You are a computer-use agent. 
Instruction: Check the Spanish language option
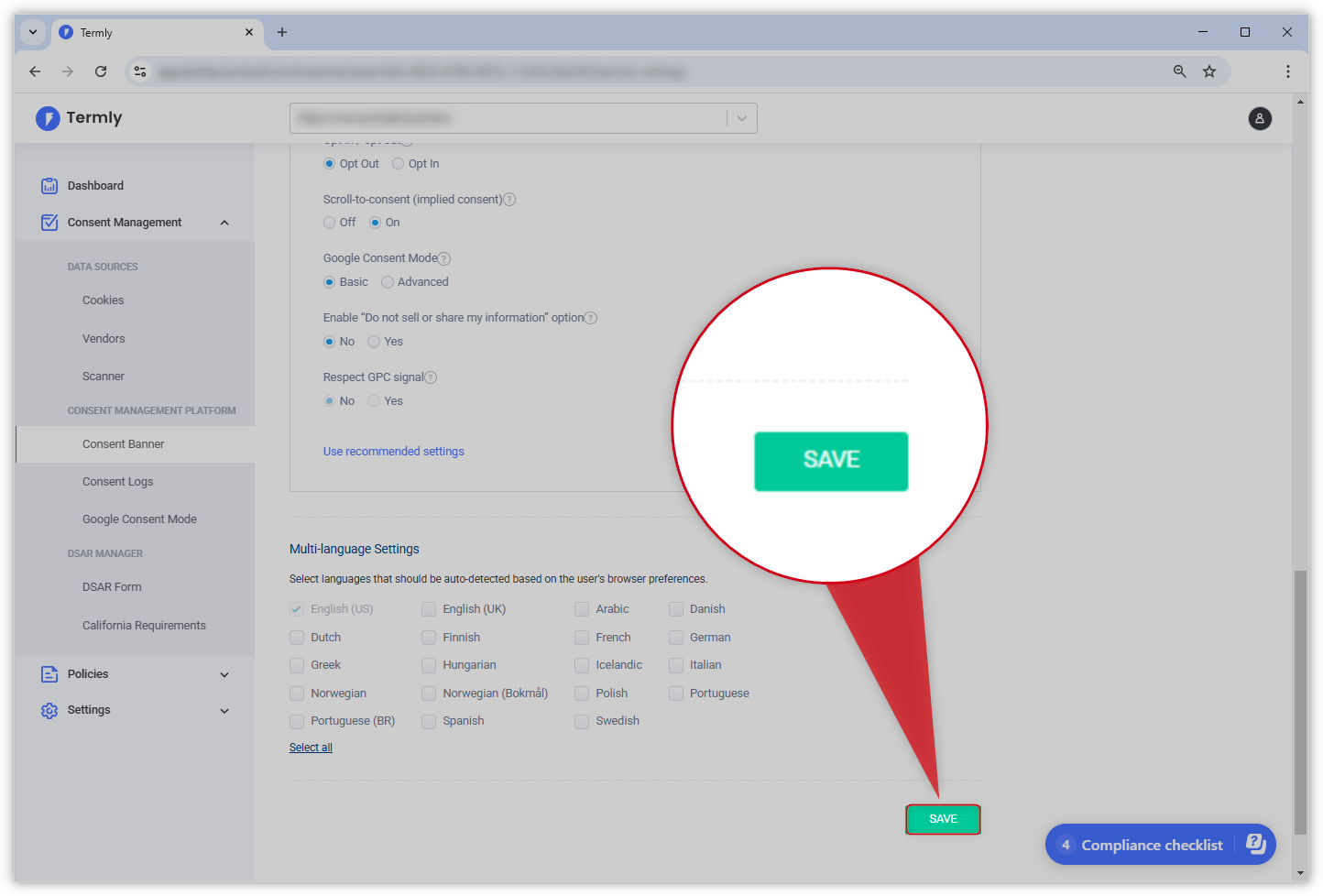click(429, 722)
